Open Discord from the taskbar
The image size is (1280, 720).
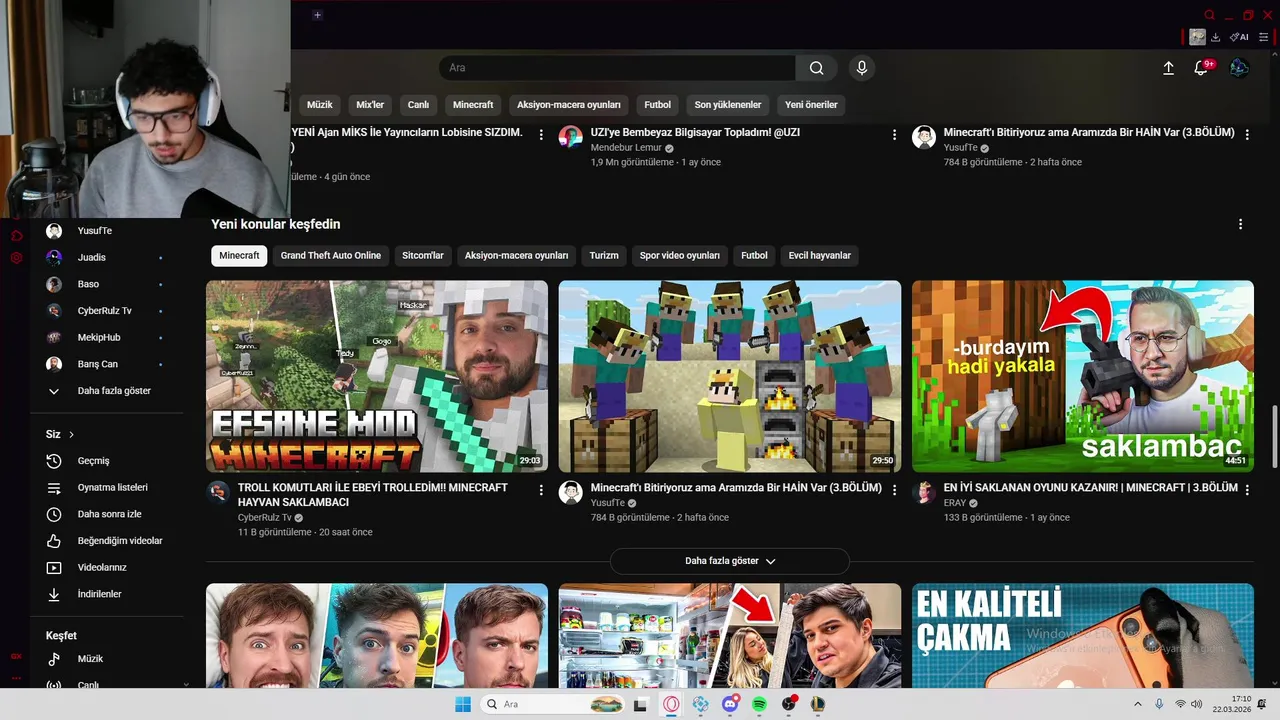click(730, 704)
